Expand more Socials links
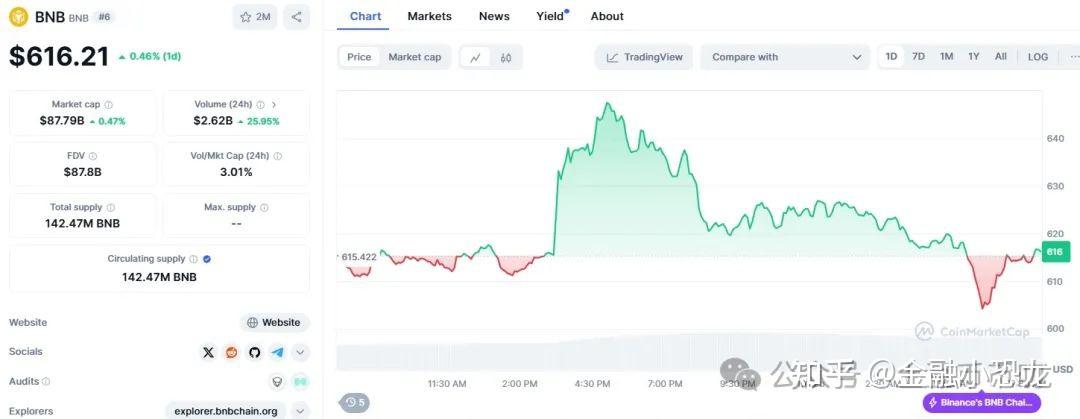Image resolution: width=1080 pixels, height=419 pixels. 301,352
